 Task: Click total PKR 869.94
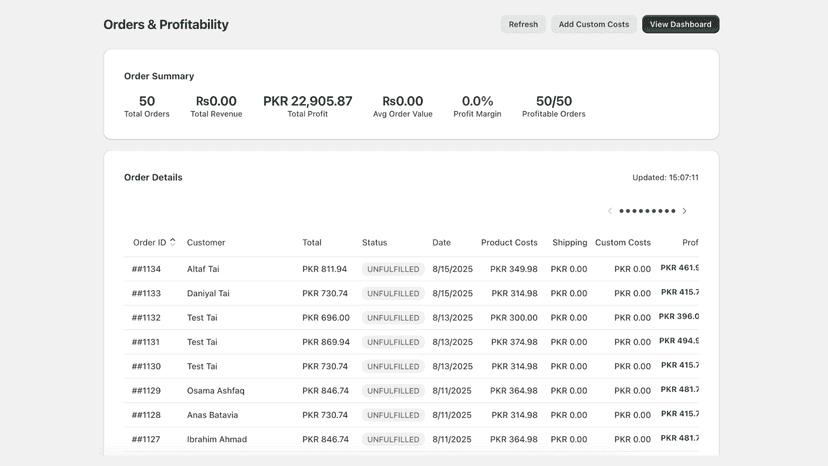[326, 342]
